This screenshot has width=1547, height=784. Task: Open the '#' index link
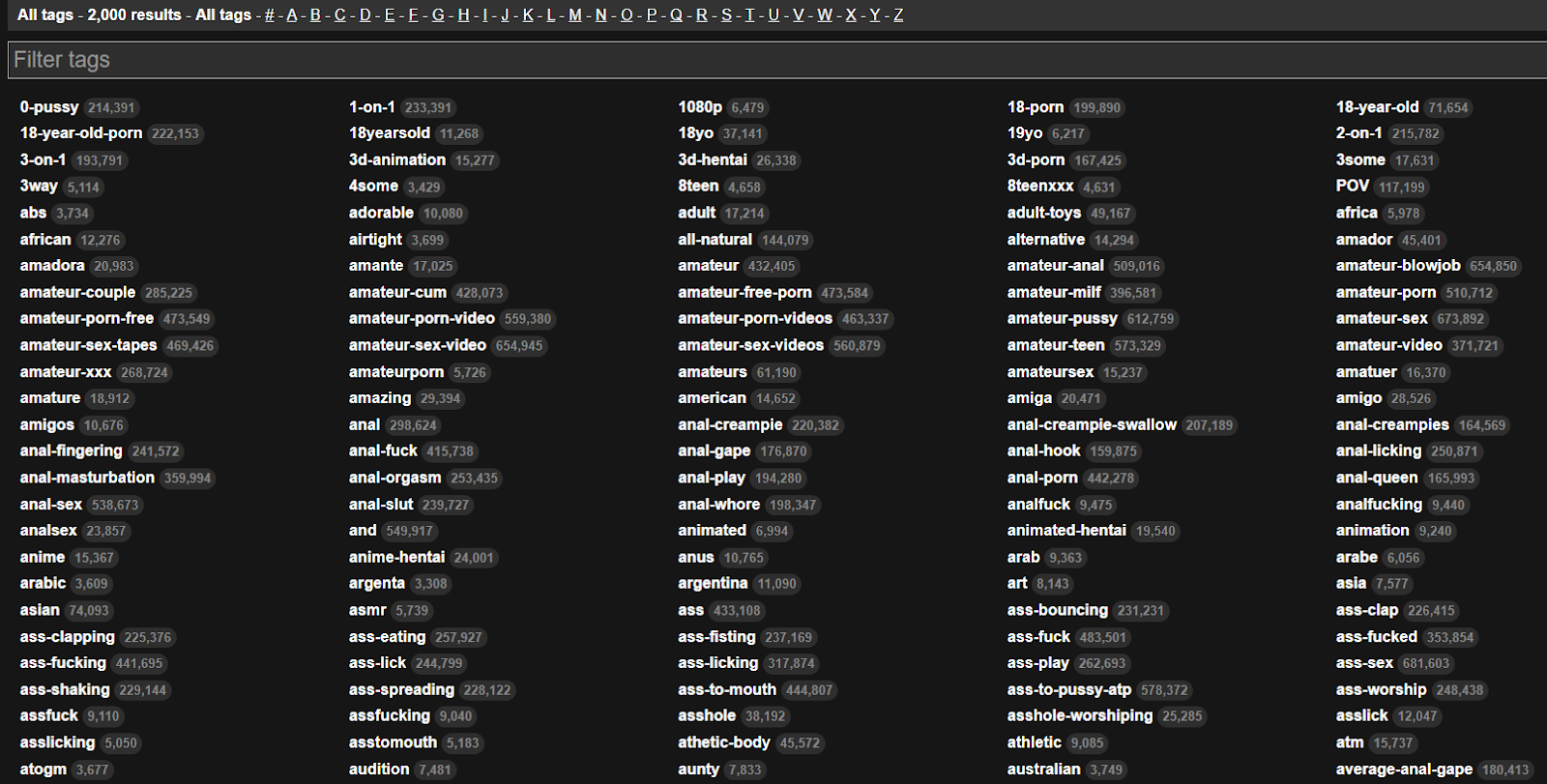point(270,15)
